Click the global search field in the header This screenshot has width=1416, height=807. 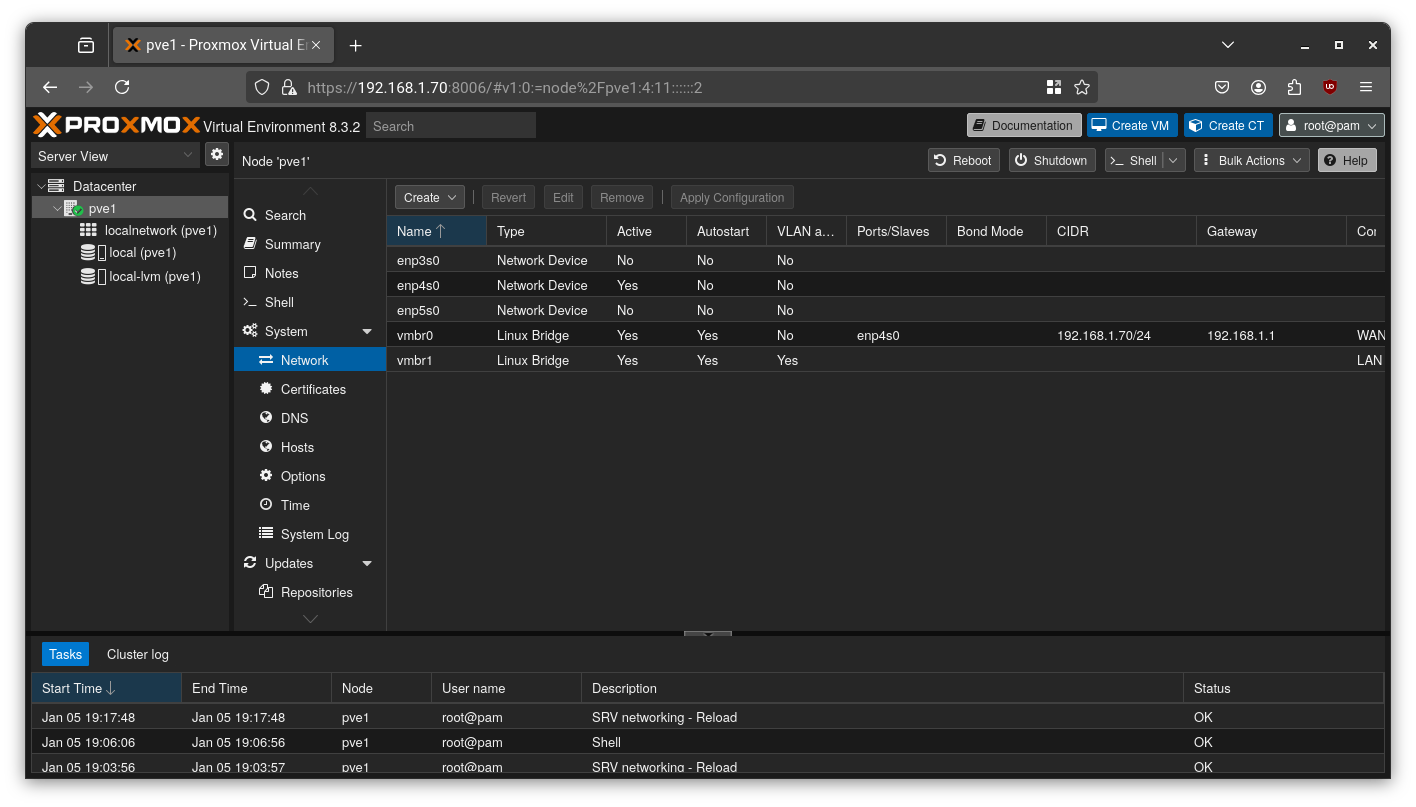coord(450,125)
